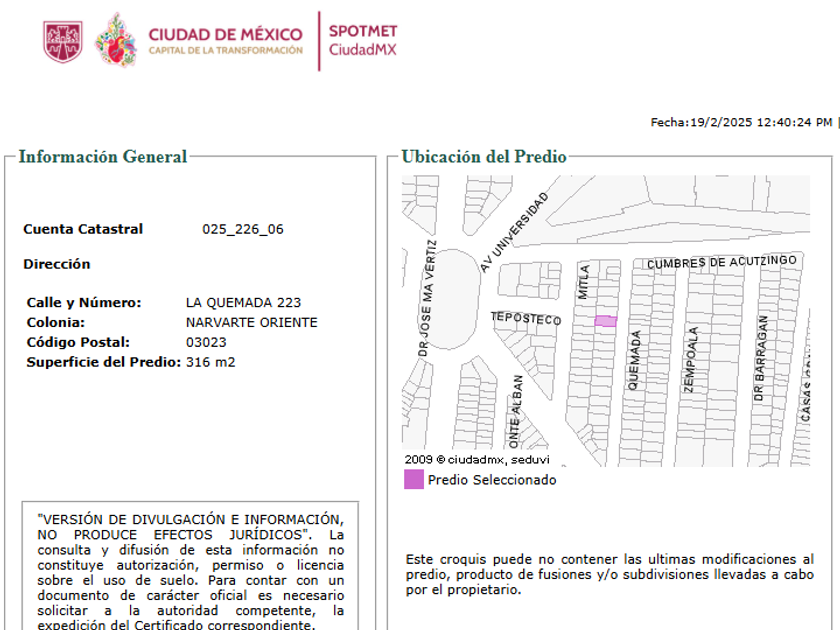Viewport: 840px width, 630px height.
Task: Click the Superficie del Predio label
Action: point(103,362)
